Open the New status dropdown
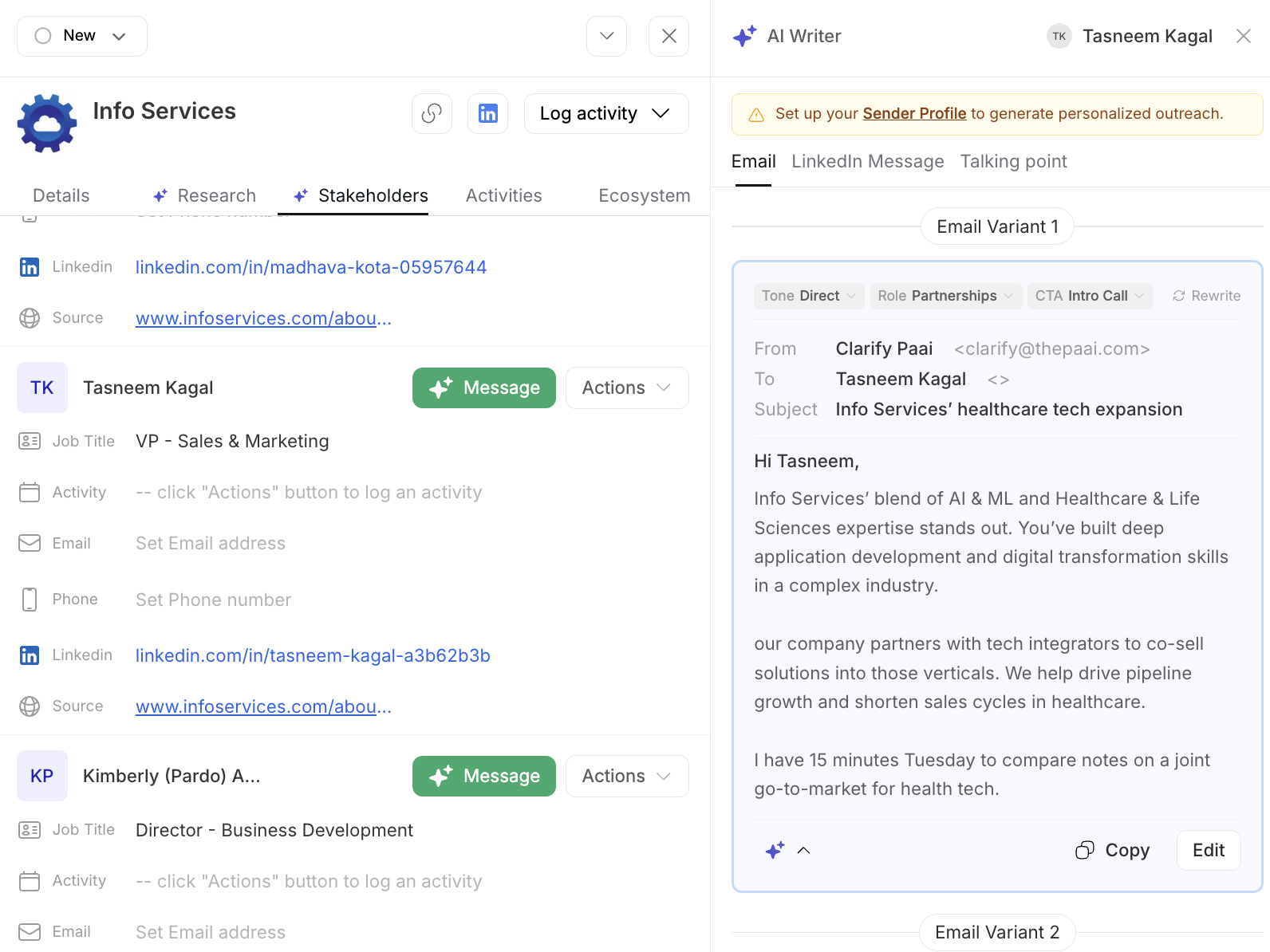Screen dimensions: 1270x952 pos(82,36)
